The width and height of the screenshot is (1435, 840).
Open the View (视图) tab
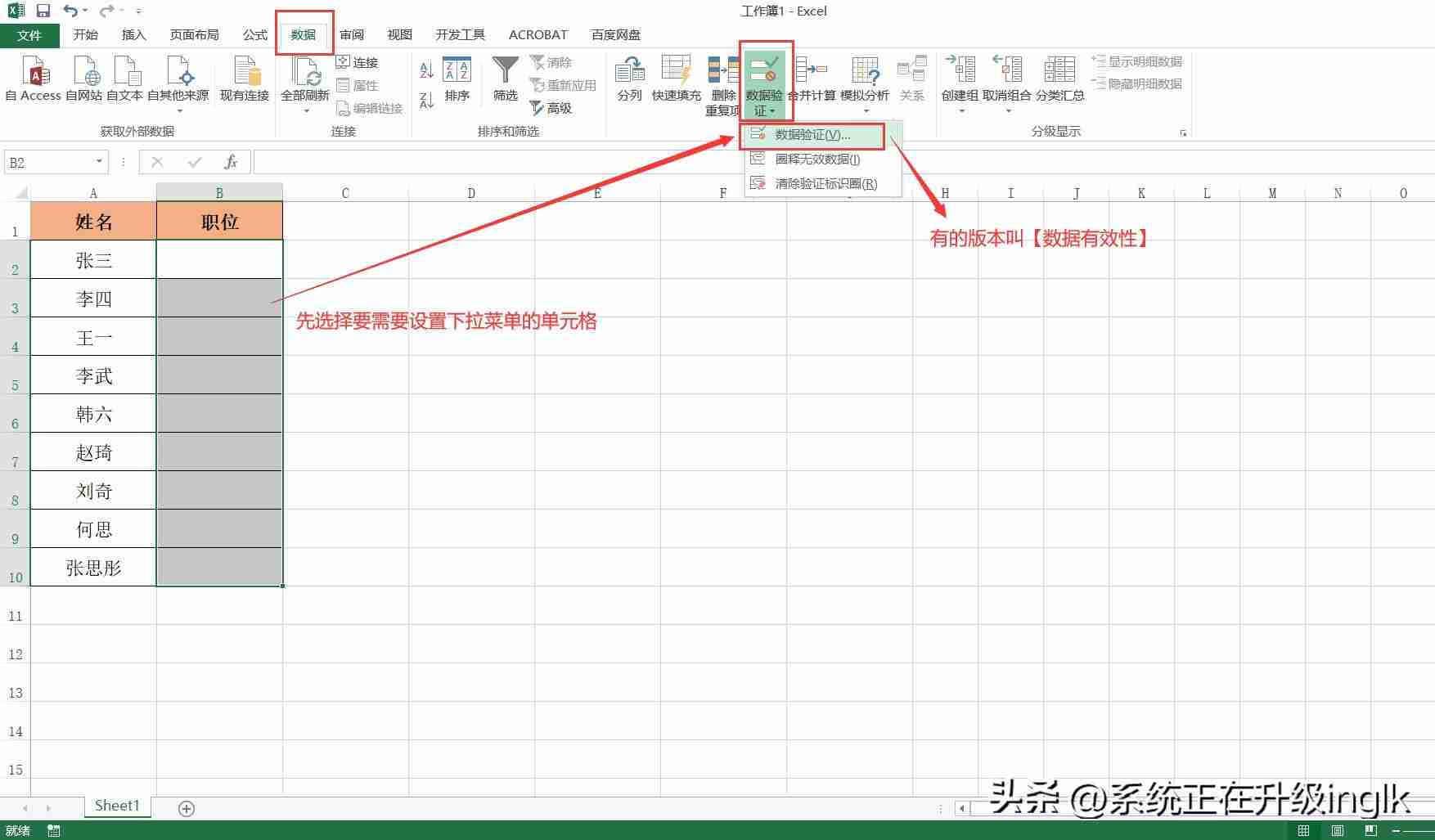[x=399, y=35]
